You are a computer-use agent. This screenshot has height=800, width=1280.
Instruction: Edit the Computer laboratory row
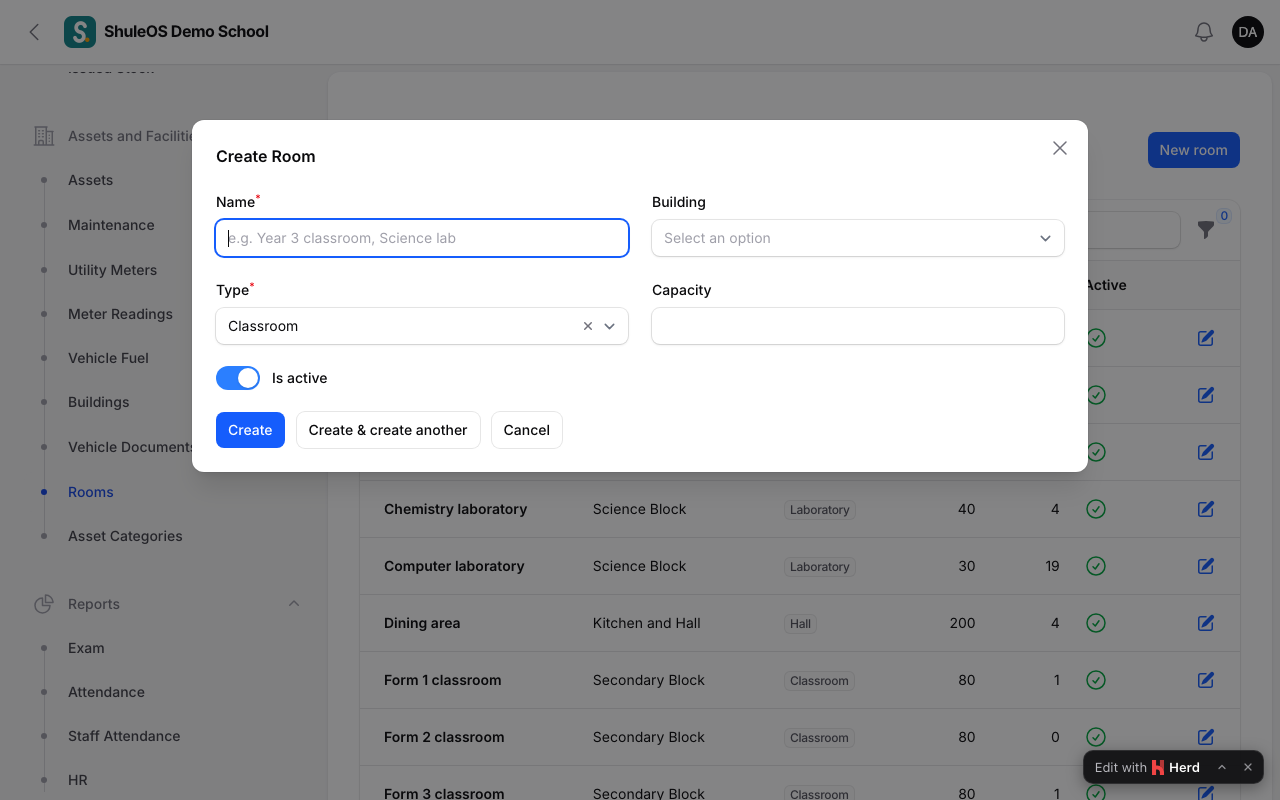[1206, 566]
